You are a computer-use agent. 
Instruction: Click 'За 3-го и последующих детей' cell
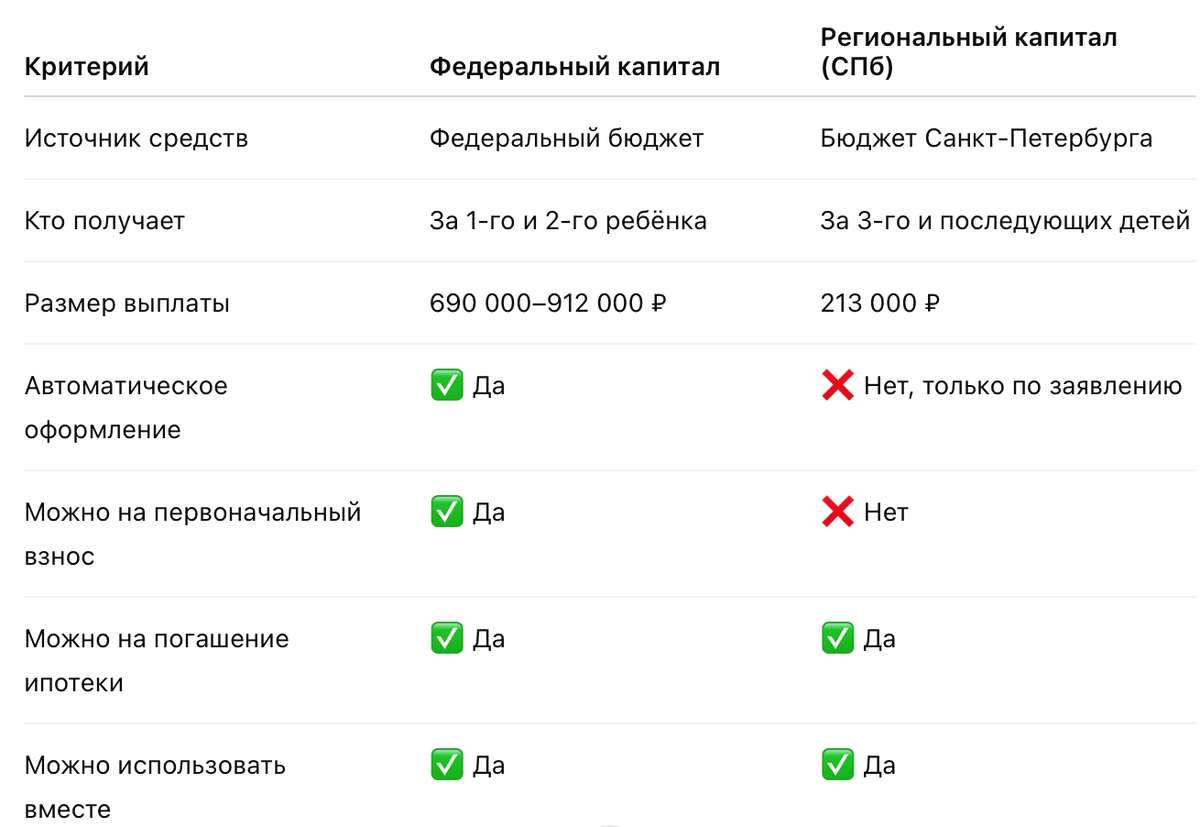tap(1006, 221)
